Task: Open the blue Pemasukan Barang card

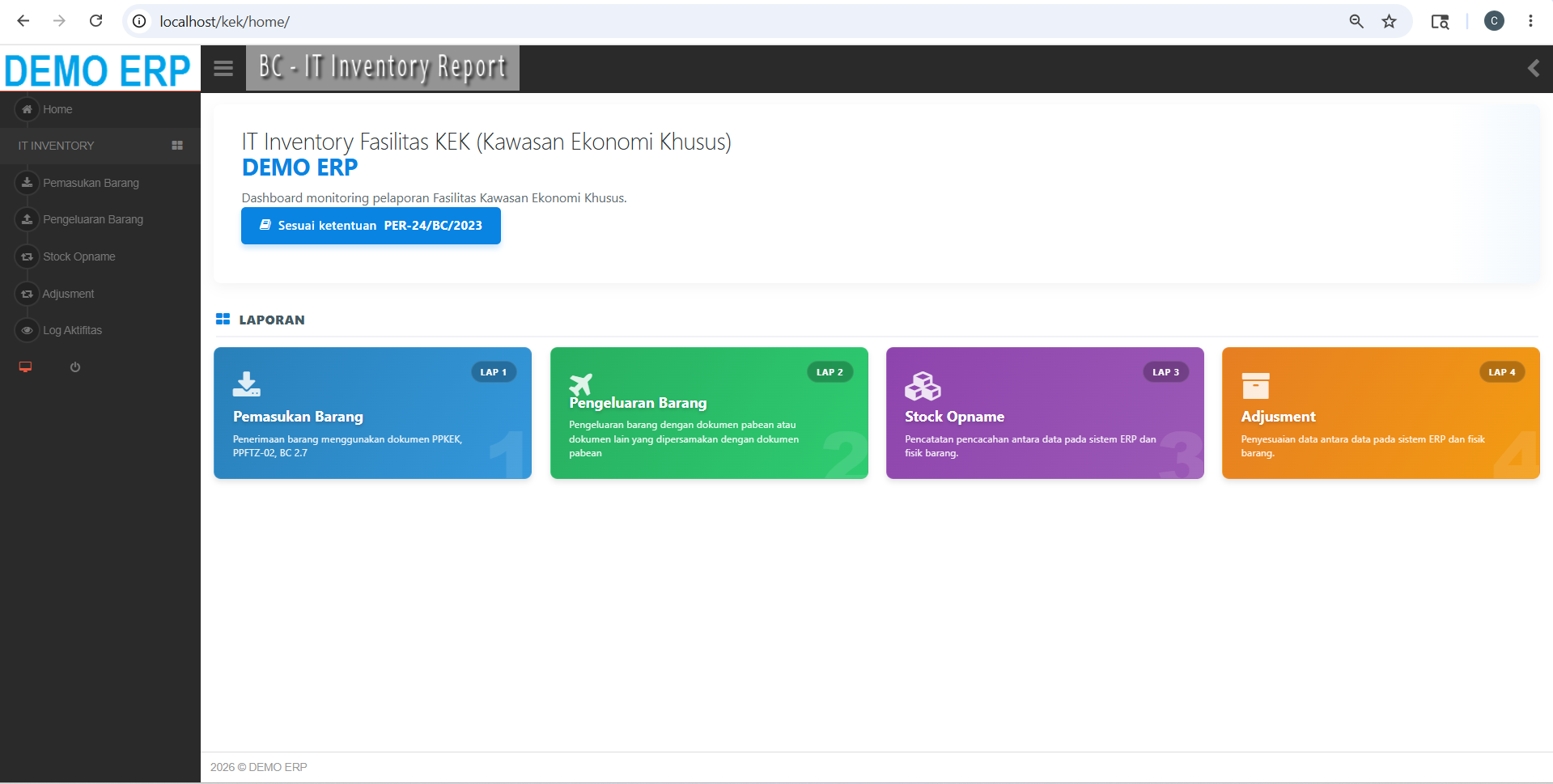Action: click(x=372, y=413)
